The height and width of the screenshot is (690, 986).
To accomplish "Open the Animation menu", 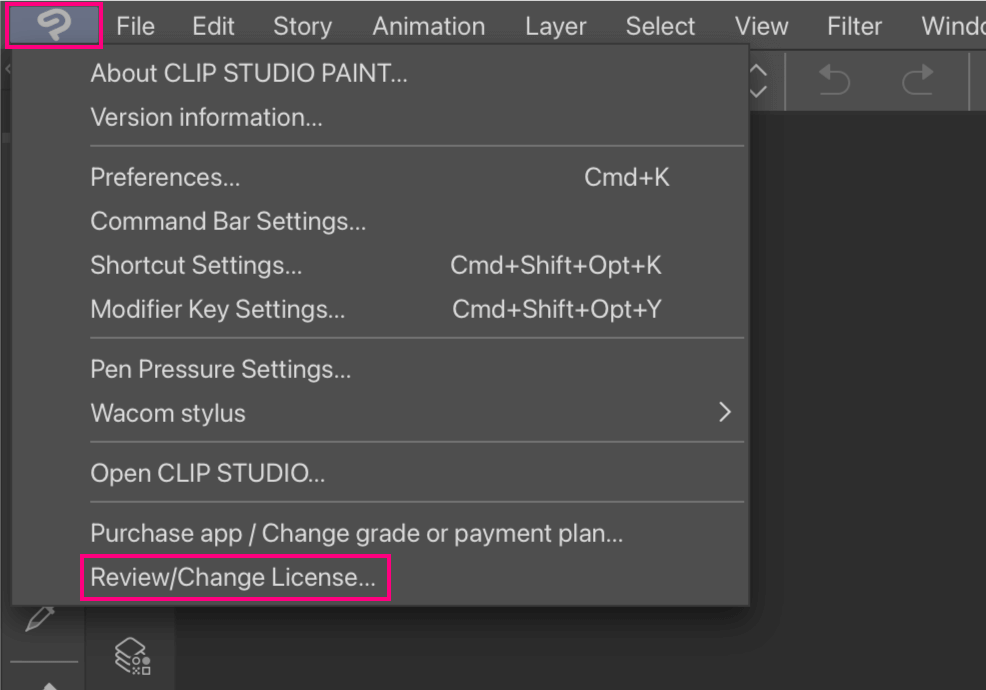I will pos(428,26).
